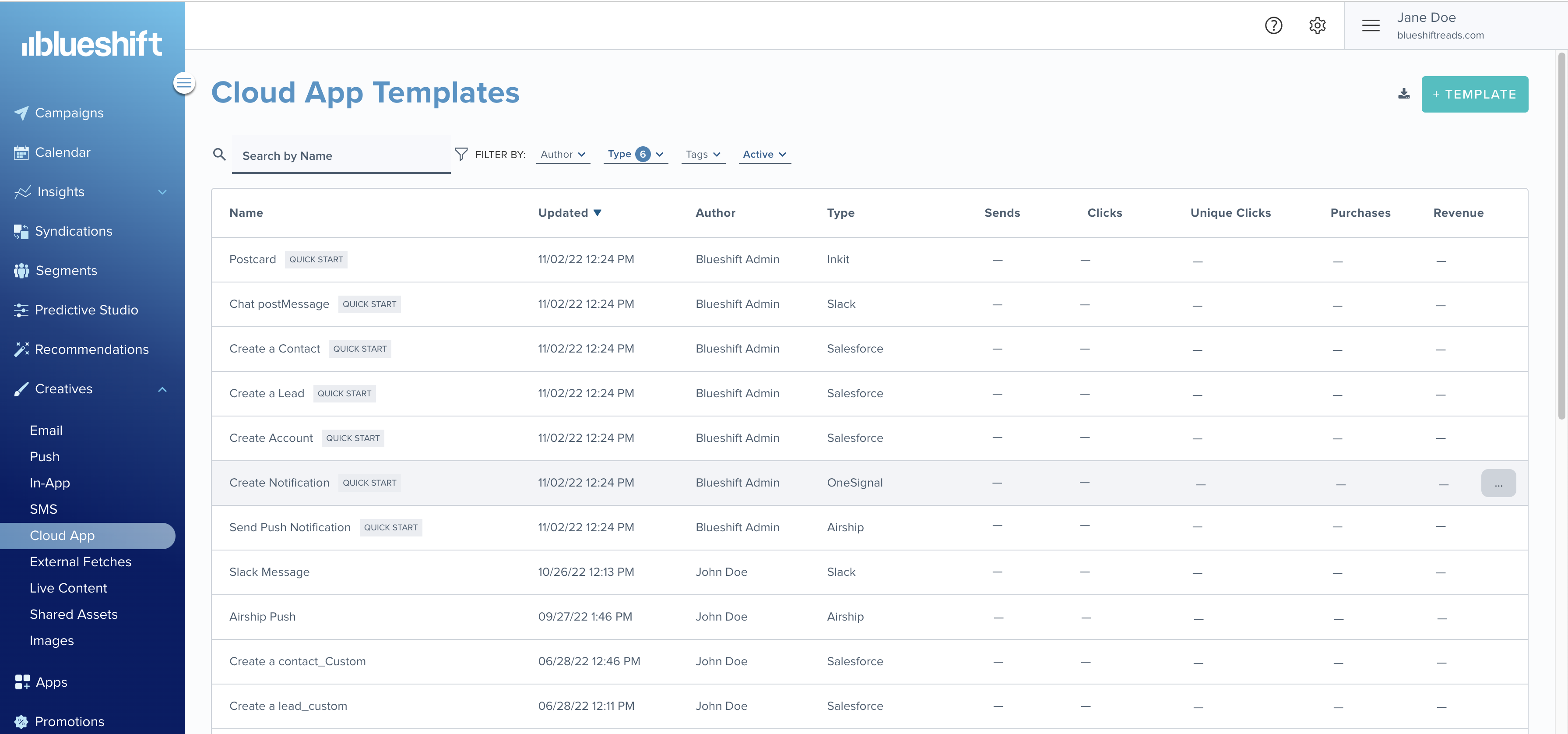This screenshot has width=1568, height=734.
Task: Click the Syndications icon
Action: click(21, 232)
